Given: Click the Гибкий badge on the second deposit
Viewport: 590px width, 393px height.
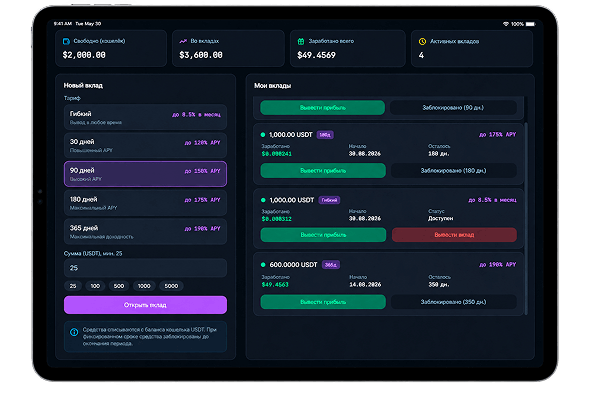Looking at the screenshot, I should click(x=329, y=200).
